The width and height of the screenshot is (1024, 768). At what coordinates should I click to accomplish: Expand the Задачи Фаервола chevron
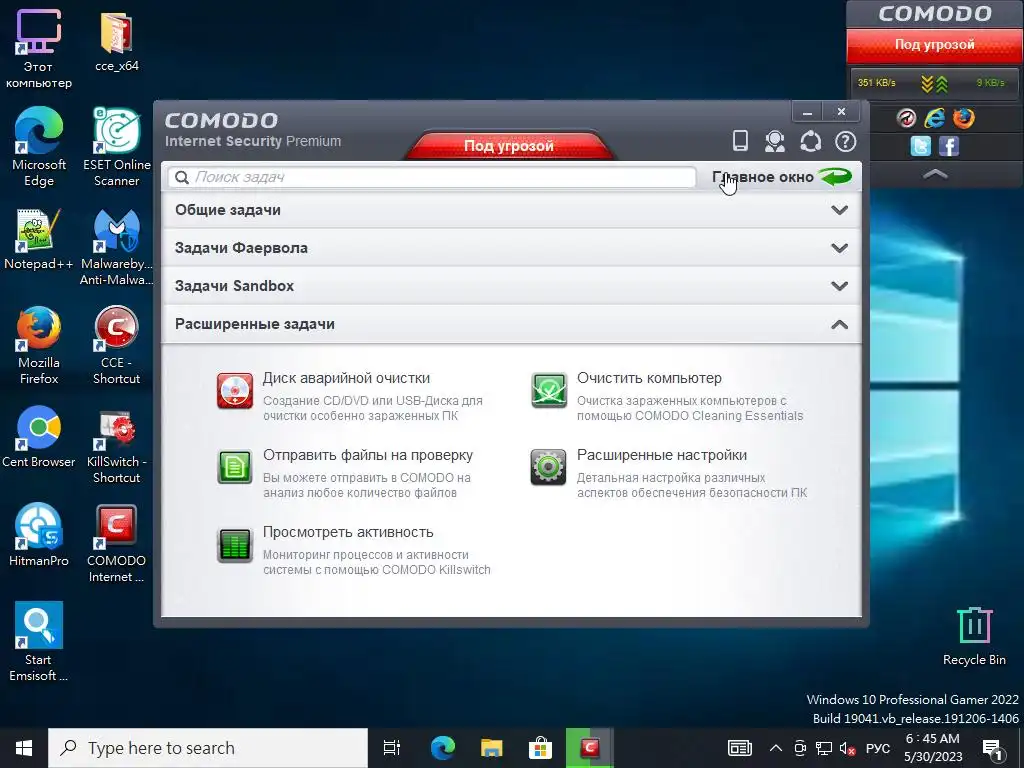coord(839,248)
